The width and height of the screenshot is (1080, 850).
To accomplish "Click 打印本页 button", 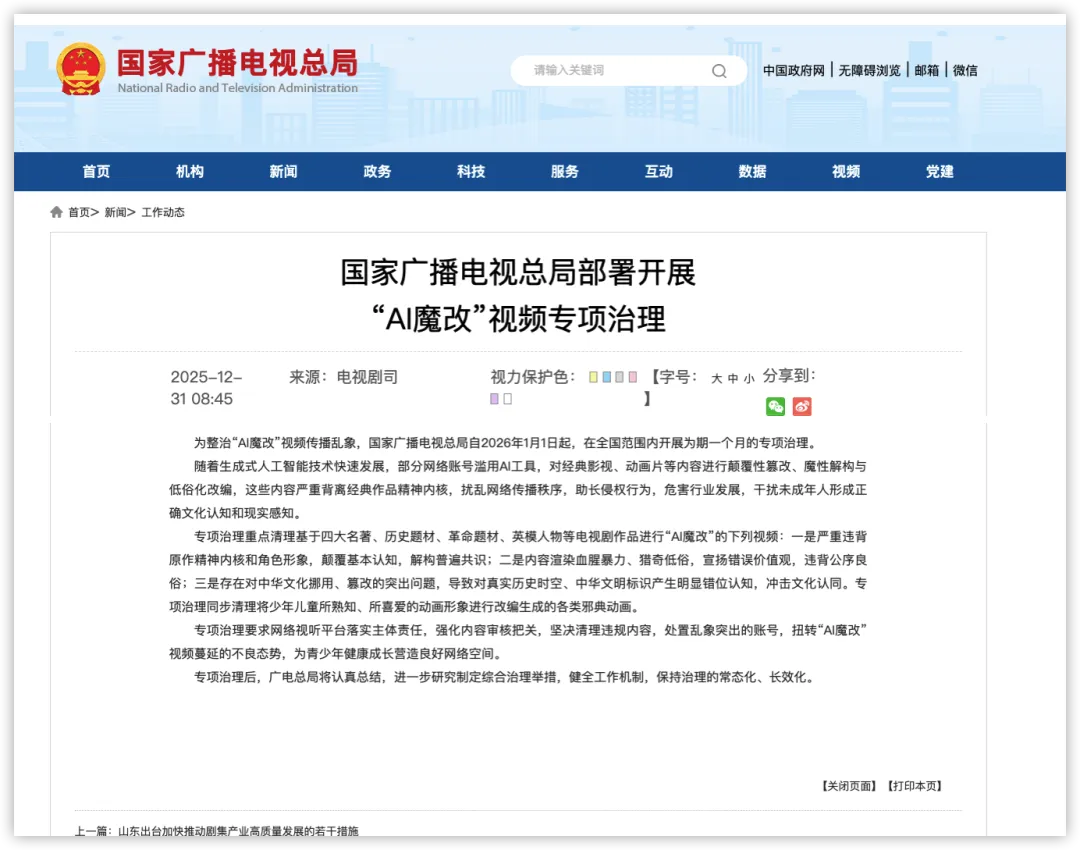I will click(914, 786).
